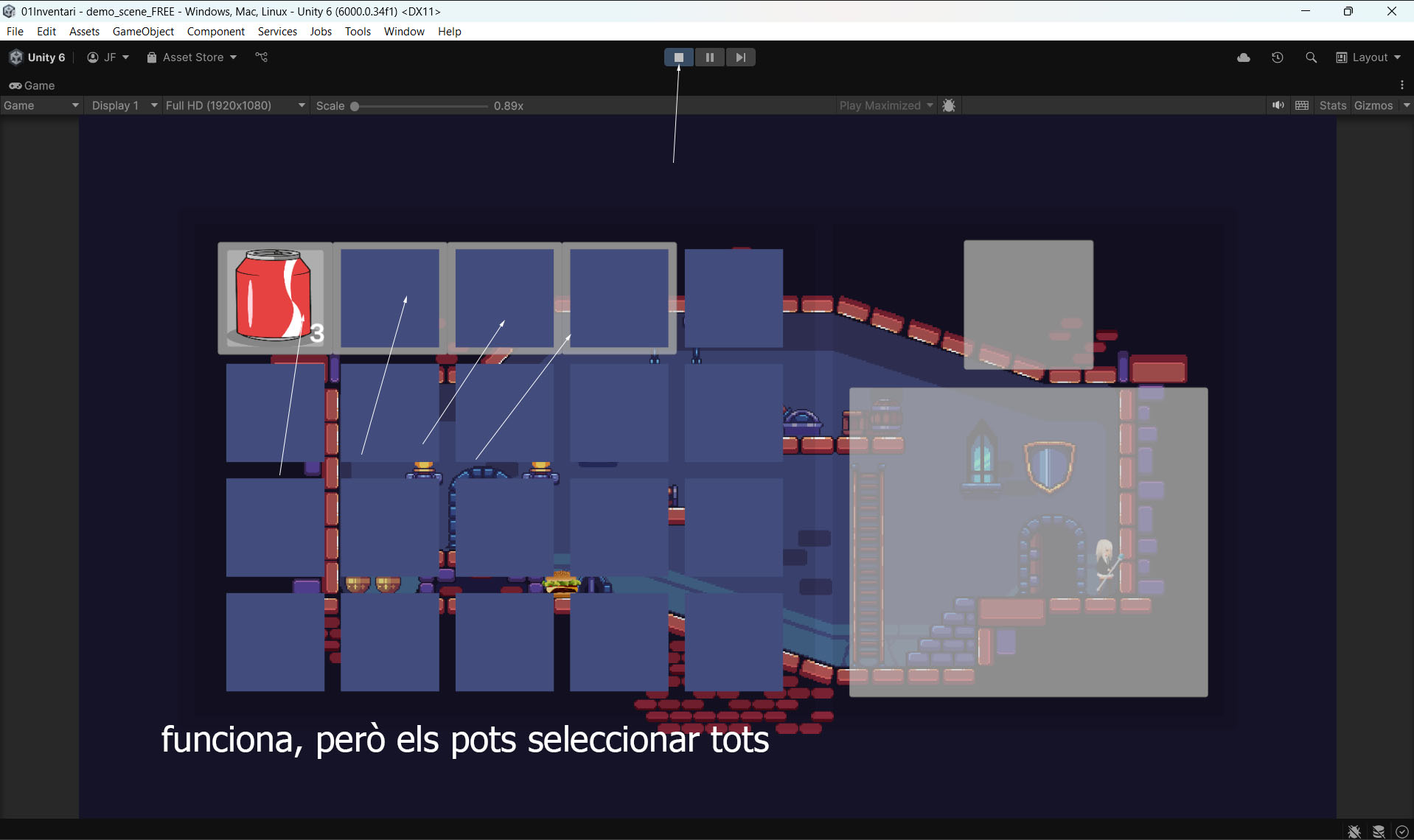The image size is (1414, 840).
Task: Open the GameObject menu
Action: [x=143, y=31]
